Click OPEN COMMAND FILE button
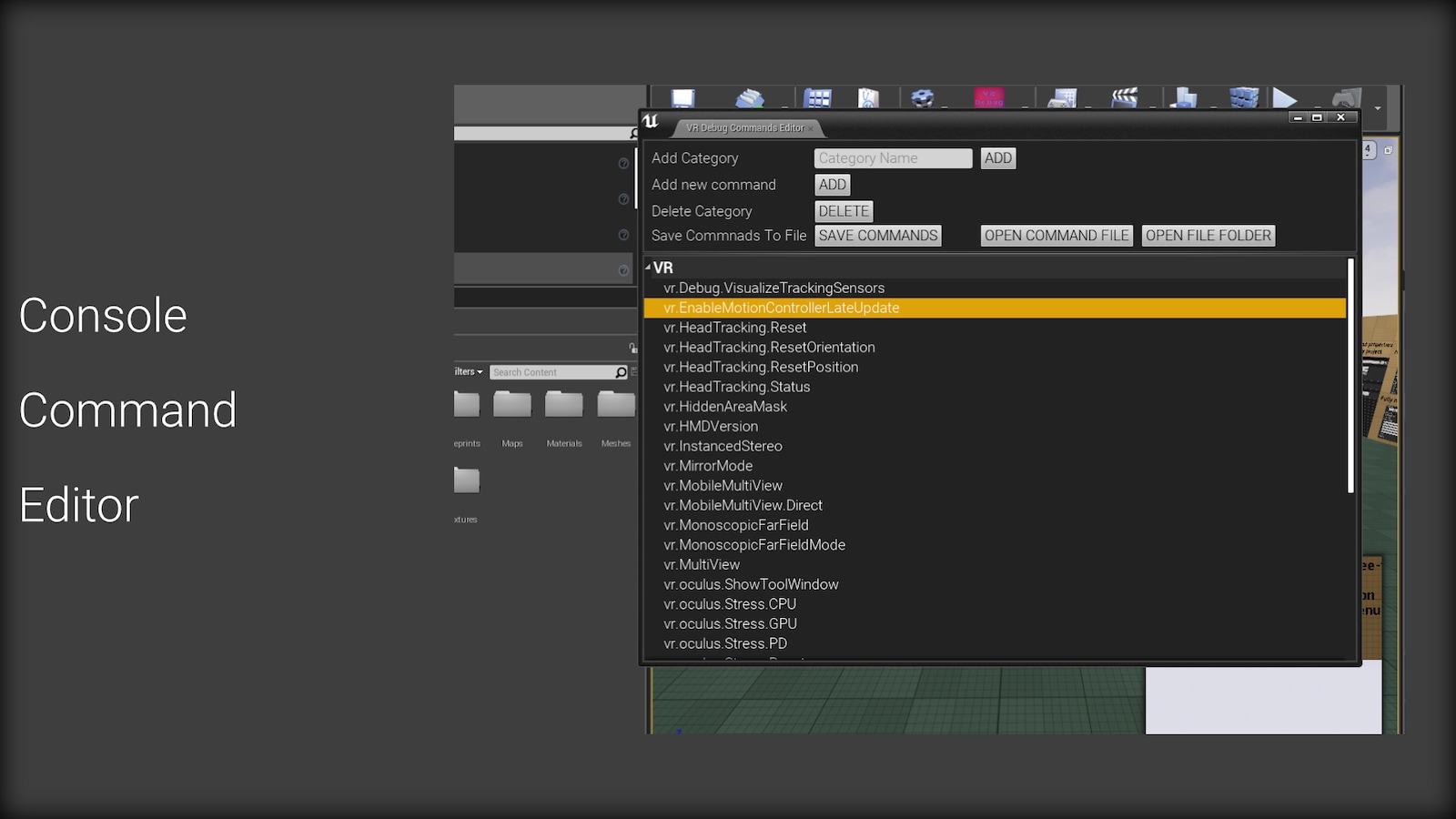1456x819 pixels. point(1056,235)
